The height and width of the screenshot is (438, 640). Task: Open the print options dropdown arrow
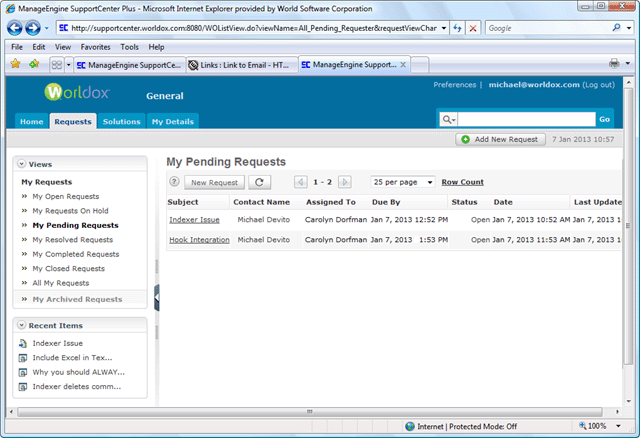point(628,63)
